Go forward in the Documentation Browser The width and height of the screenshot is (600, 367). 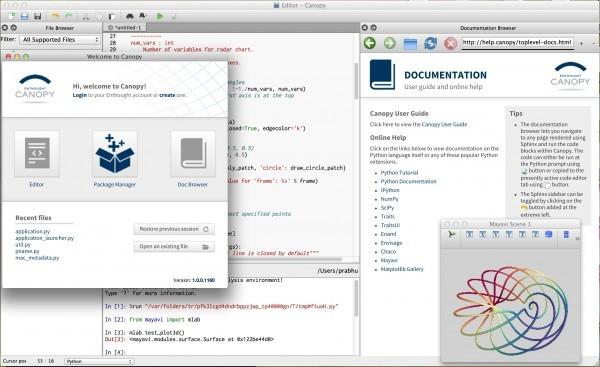tap(390, 43)
